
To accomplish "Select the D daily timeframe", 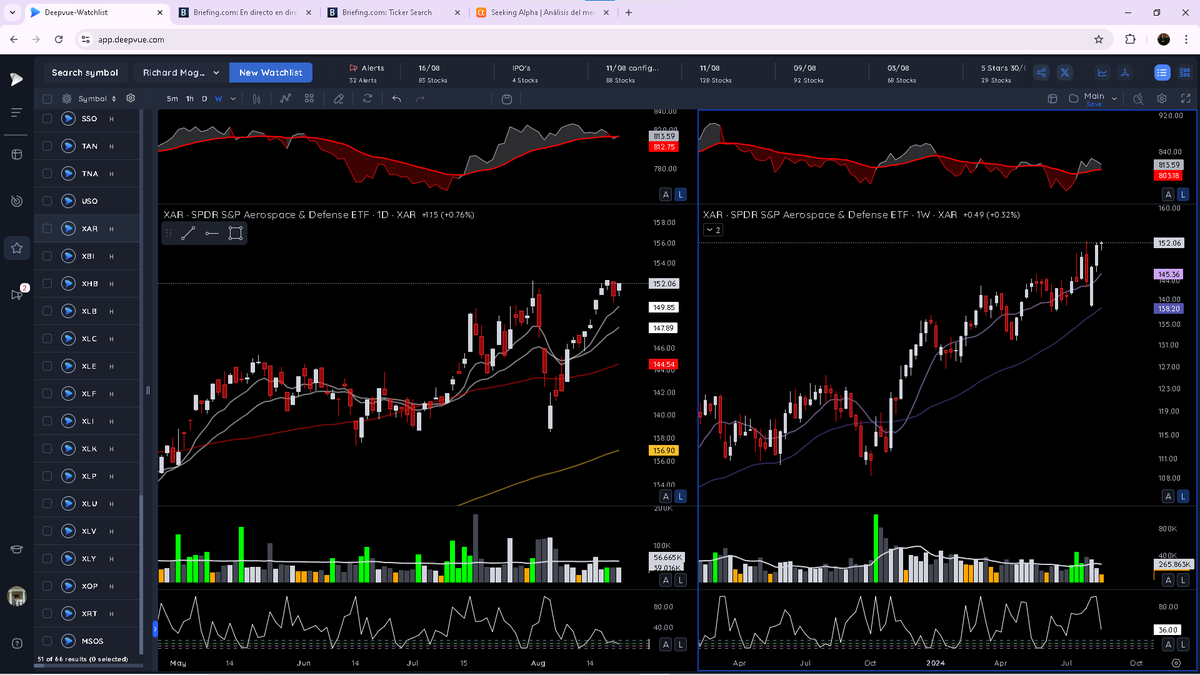I will pyautogui.click(x=205, y=99).
